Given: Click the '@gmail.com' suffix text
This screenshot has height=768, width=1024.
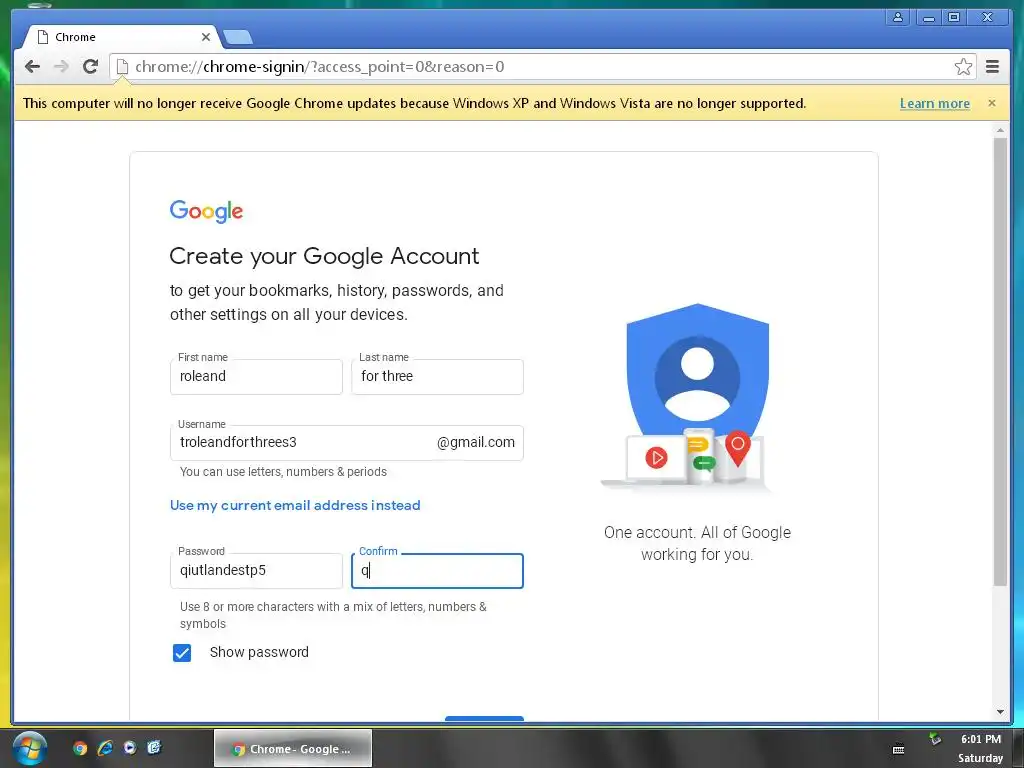Looking at the screenshot, I should pyautogui.click(x=475, y=442).
